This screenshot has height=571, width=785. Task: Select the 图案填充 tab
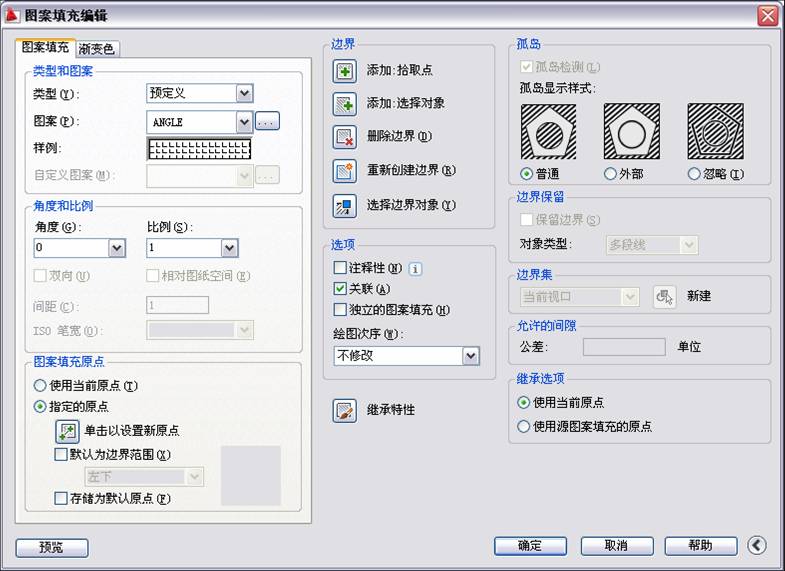click(46, 47)
